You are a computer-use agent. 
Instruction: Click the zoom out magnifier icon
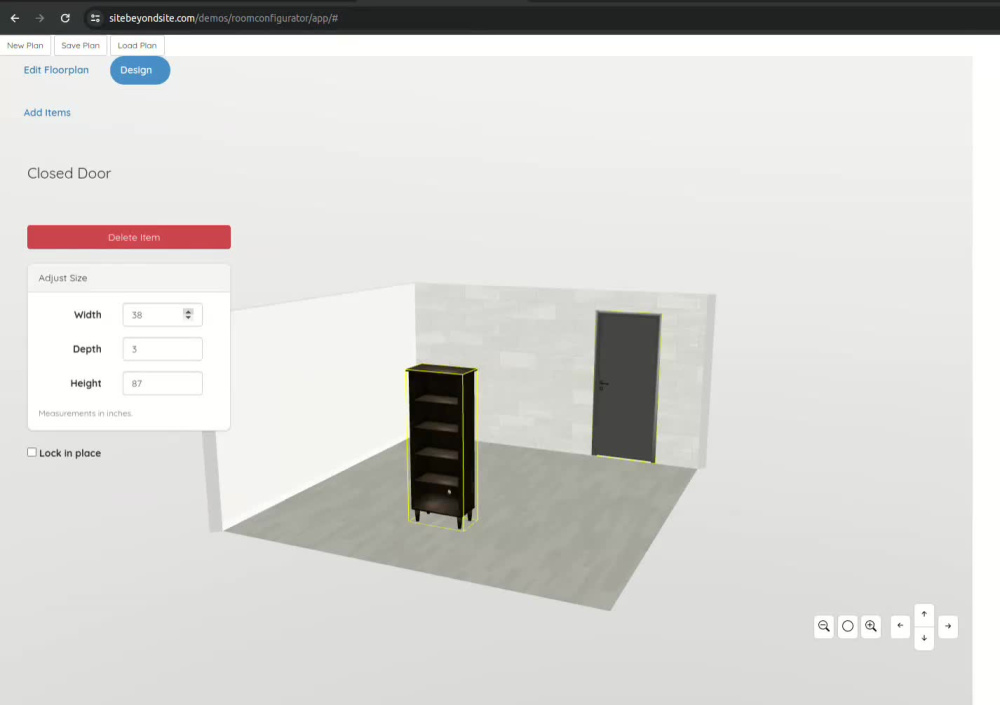pos(823,626)
